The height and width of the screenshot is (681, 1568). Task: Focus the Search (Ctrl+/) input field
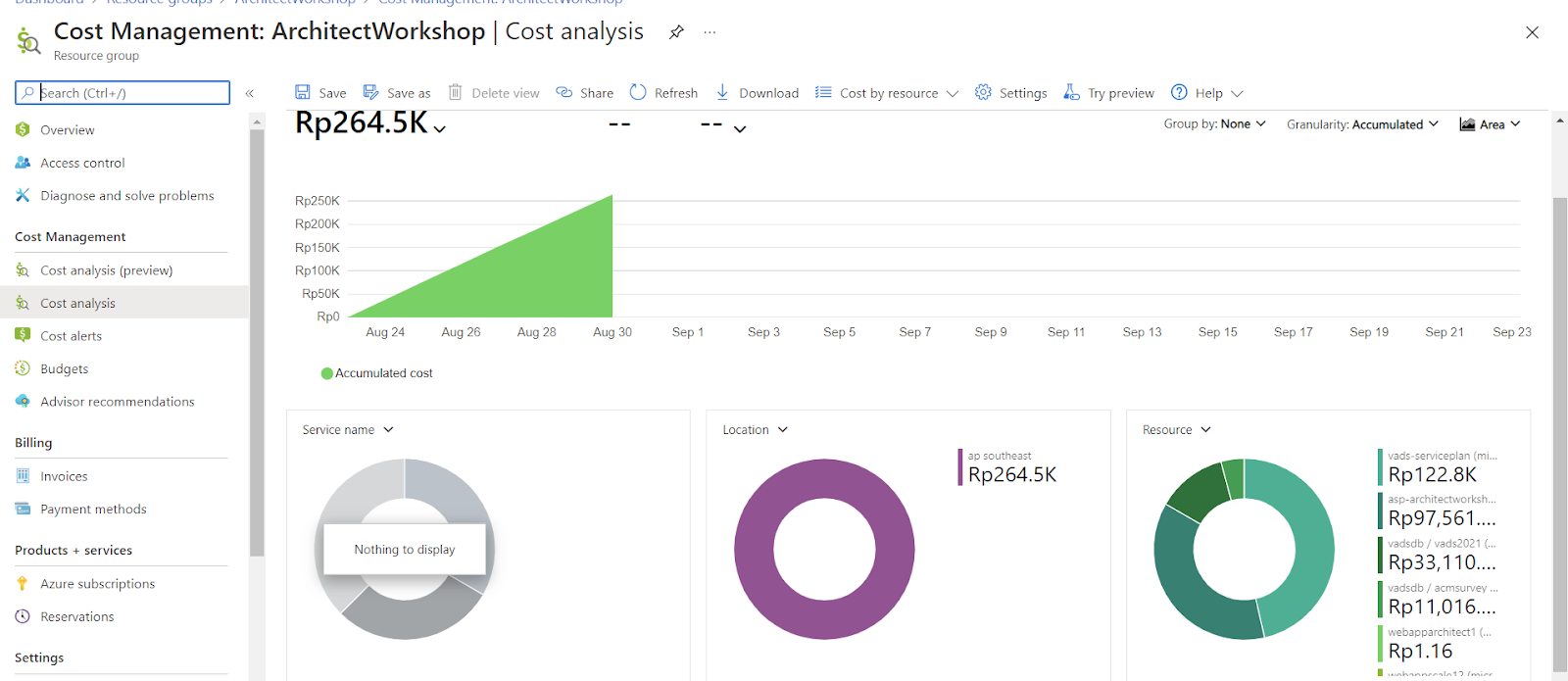122,92
